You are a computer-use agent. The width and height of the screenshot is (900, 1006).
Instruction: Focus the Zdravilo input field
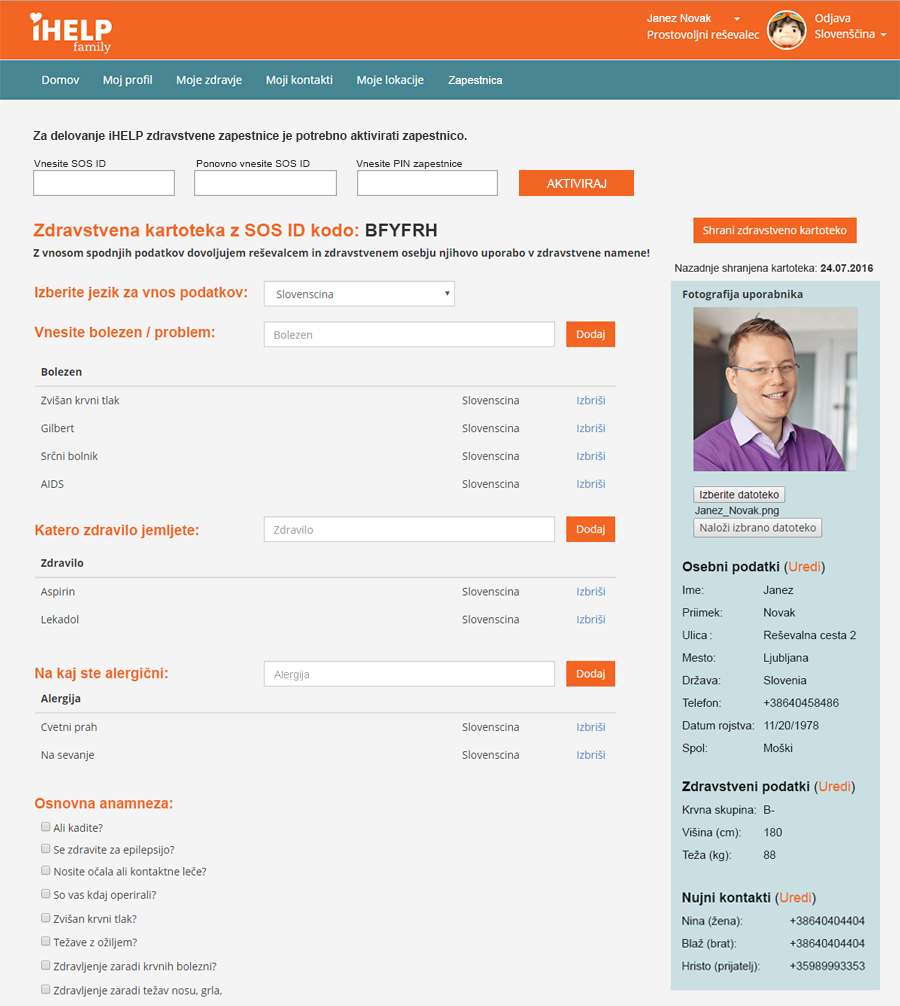point(409,529)
